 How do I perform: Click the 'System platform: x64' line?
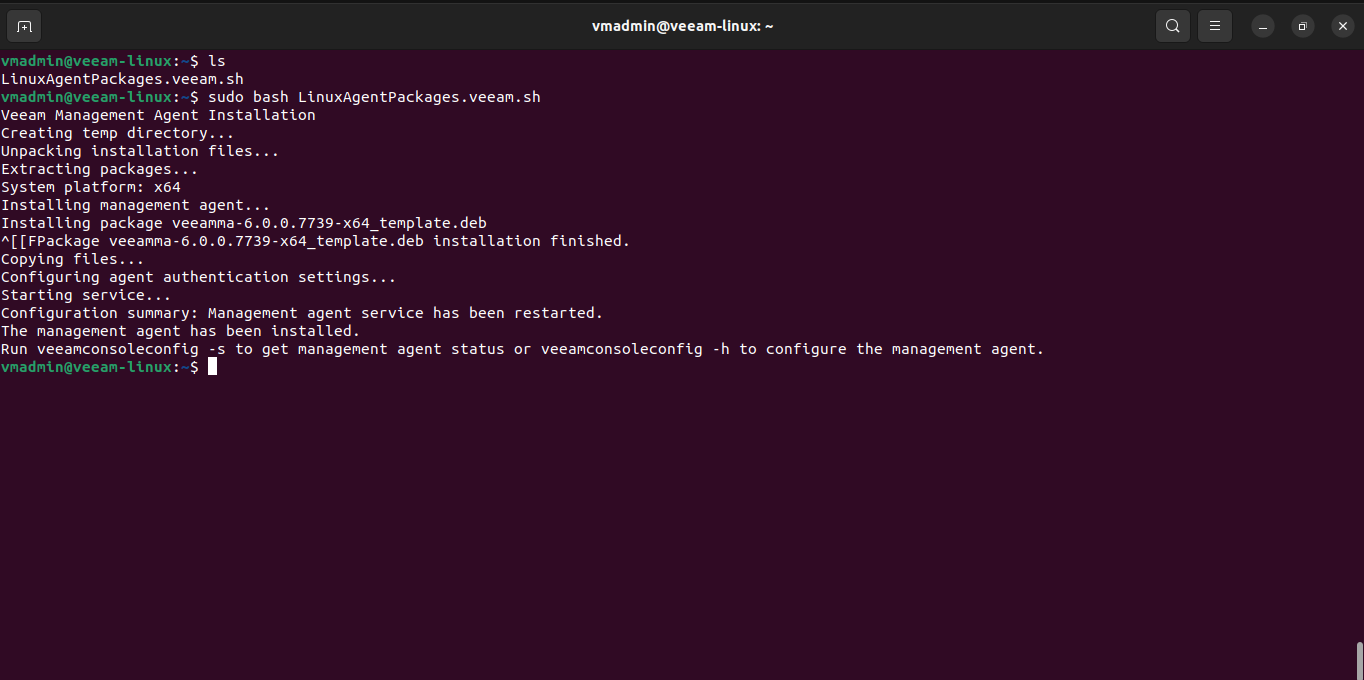[x=91, y=187]
